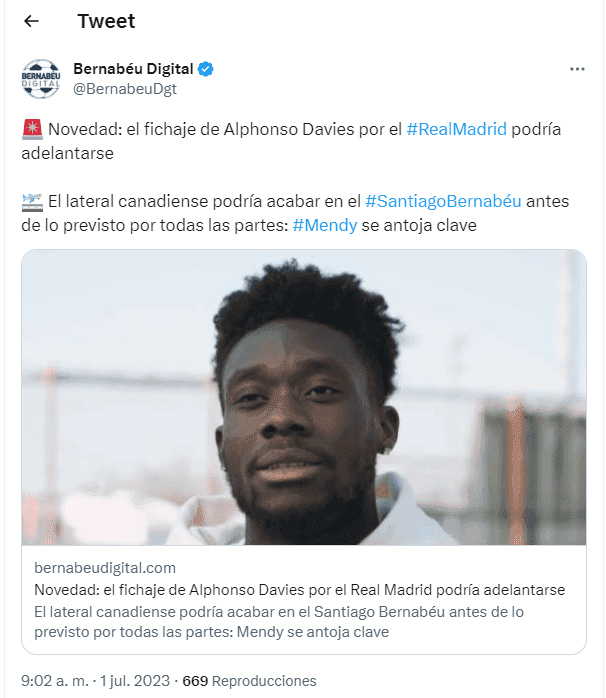Screen dimensions: 606x698
Task: Click the #Mendy hashtag
Action: pyautogui.click(x=325, y=225)
